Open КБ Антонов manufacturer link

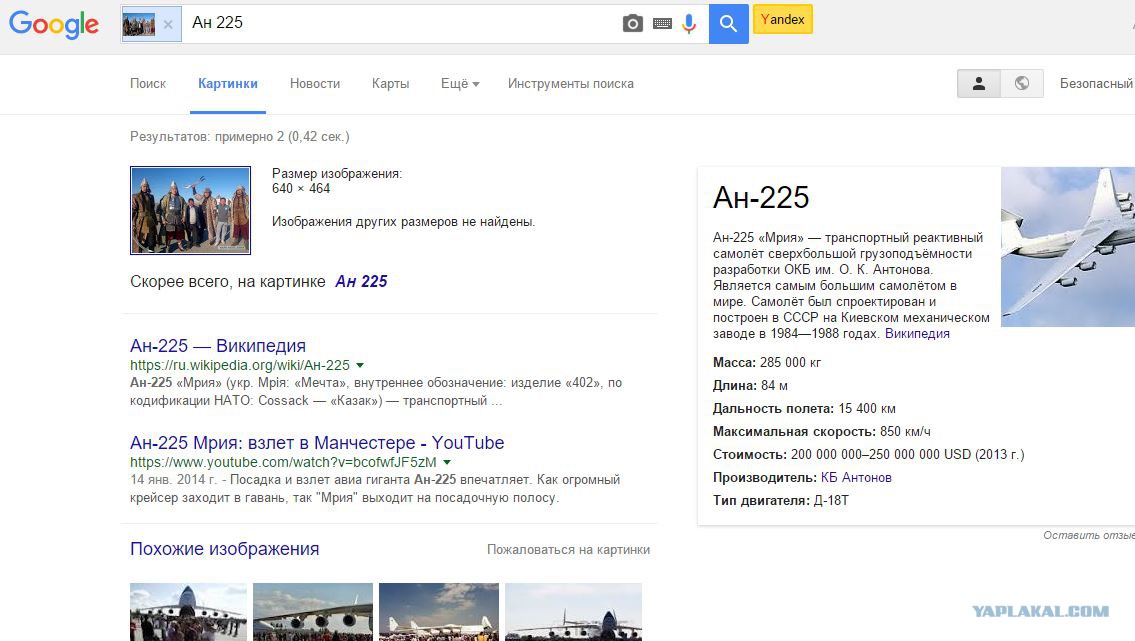856,477
